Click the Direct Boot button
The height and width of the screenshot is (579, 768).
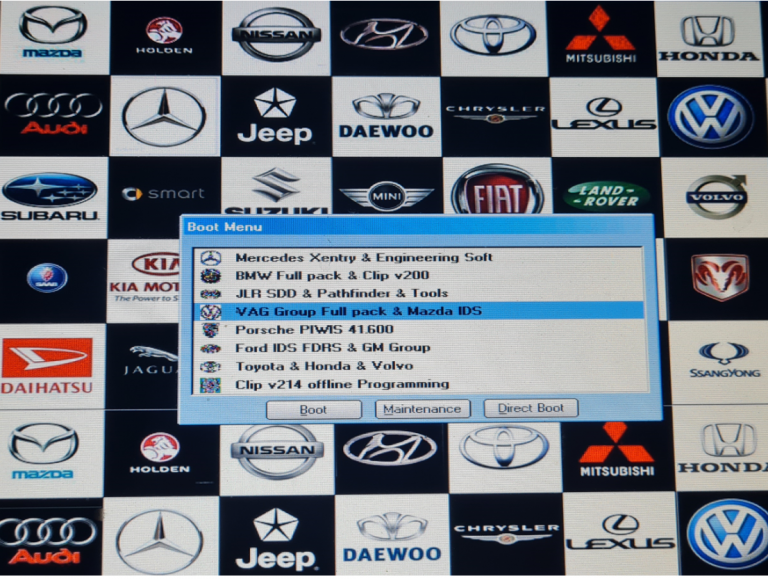531,408
